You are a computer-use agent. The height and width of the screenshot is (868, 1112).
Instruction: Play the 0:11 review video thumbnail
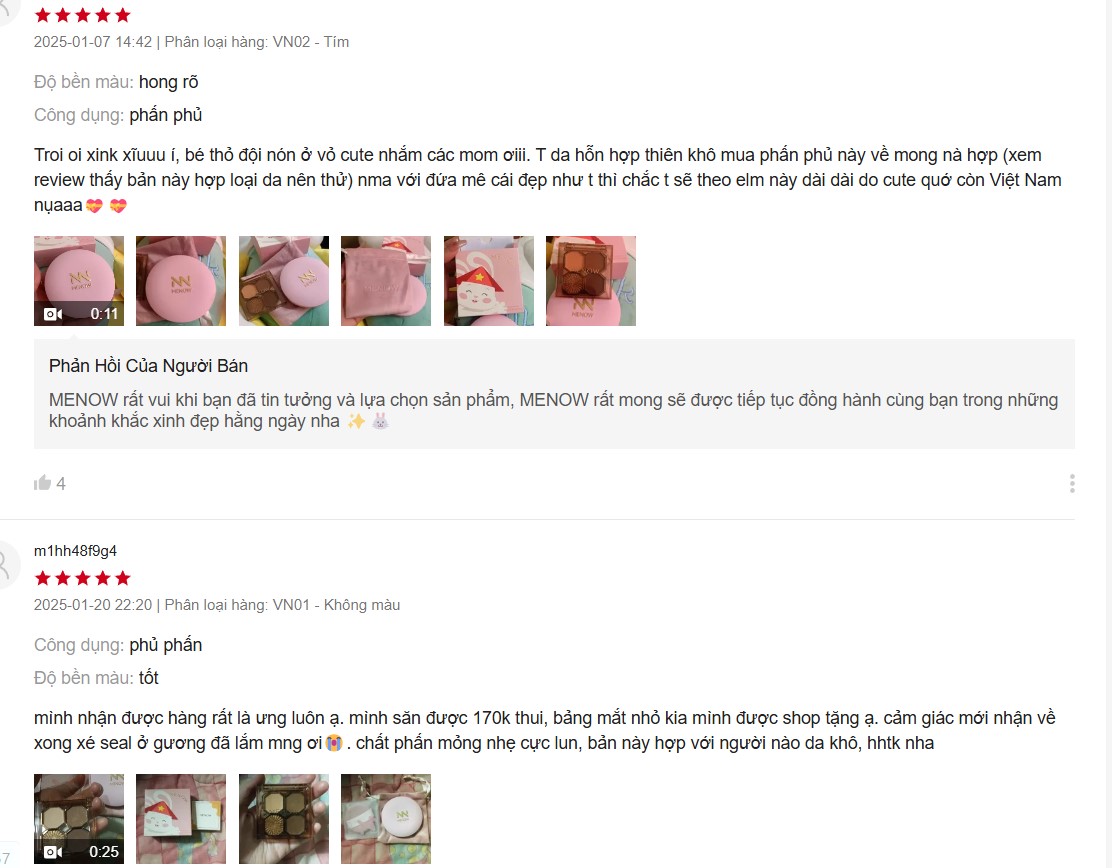pos(79,281)
